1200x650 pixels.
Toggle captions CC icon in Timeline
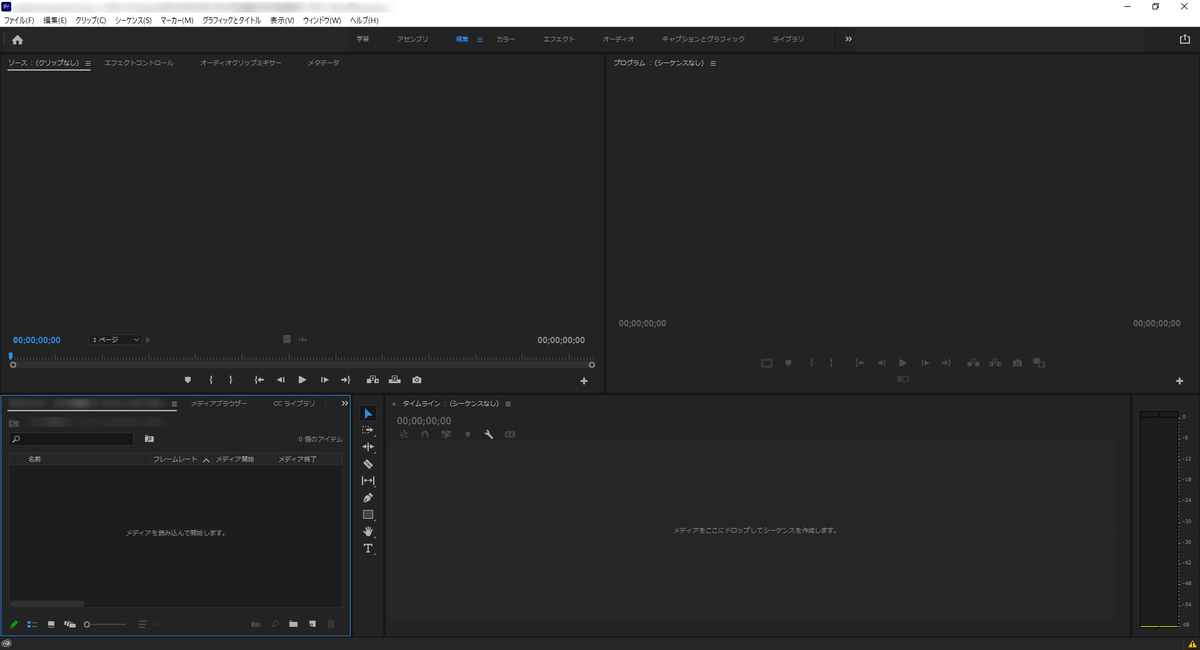(x=510, y=435)
